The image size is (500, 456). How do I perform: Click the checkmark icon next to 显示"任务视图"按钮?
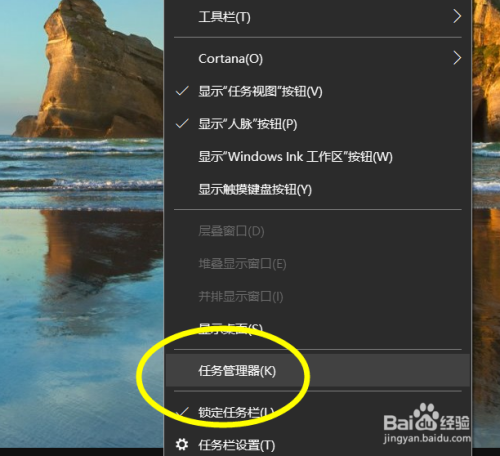click(182, 91)
